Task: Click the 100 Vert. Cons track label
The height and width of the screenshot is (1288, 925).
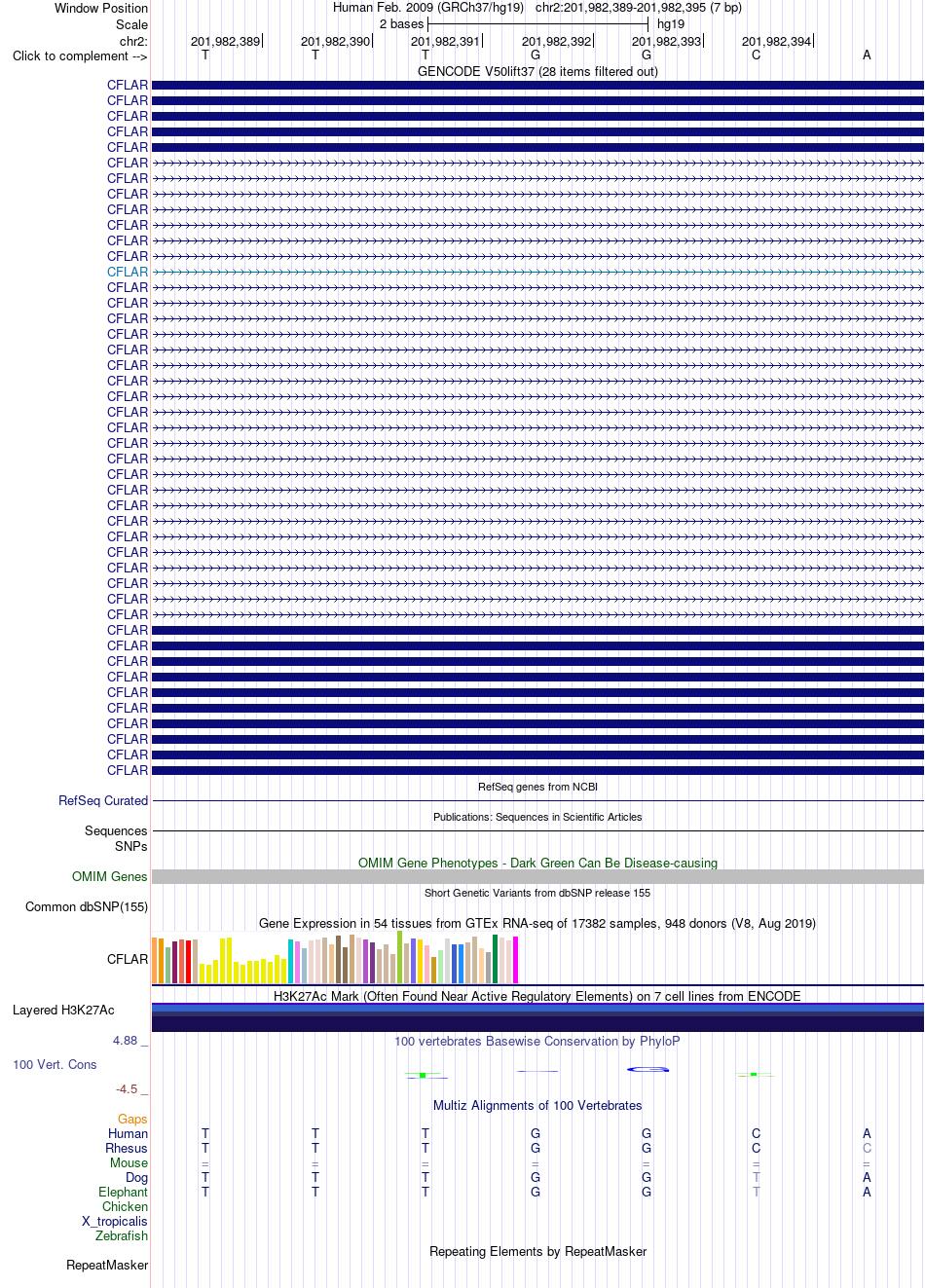Action: (55, 1064)
